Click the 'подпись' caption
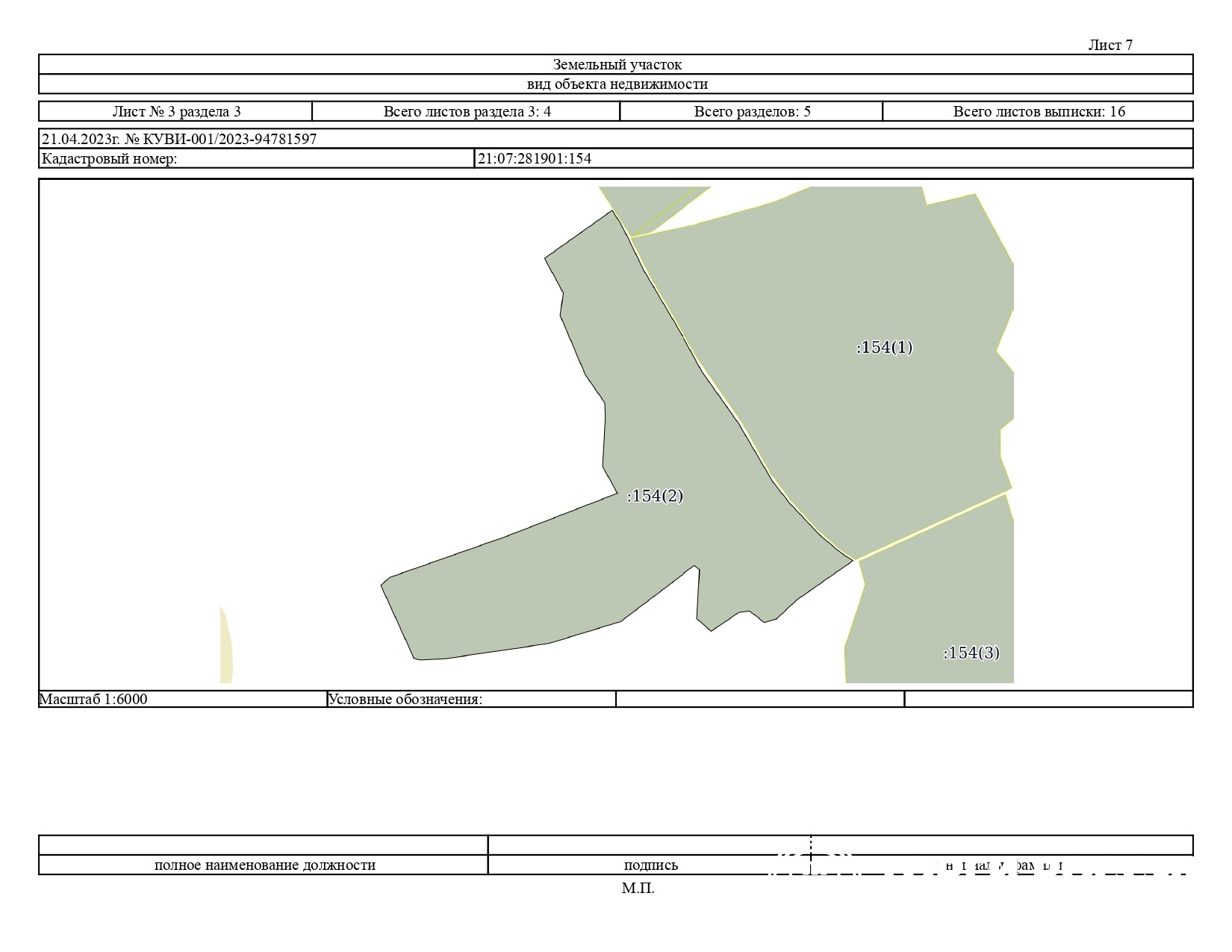The height and width of the screenshot is (952, 1232). click(650, 865)
